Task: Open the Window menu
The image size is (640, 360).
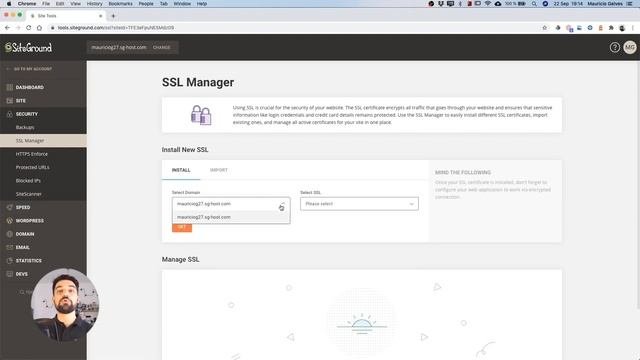Action: 182,4
